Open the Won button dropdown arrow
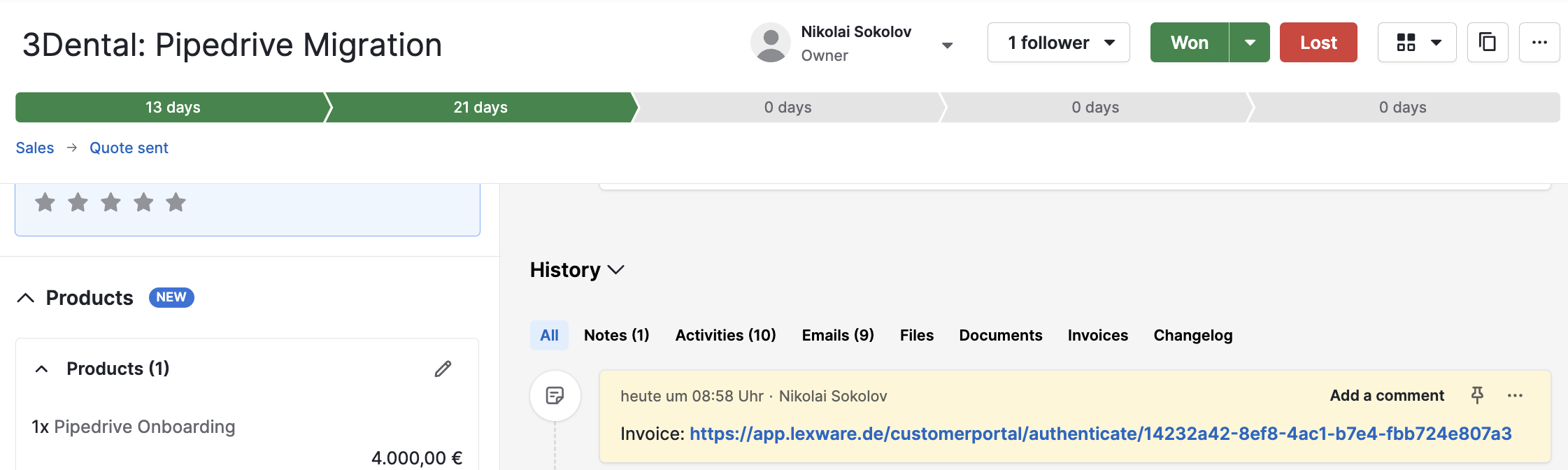 tap(1250, 43)
